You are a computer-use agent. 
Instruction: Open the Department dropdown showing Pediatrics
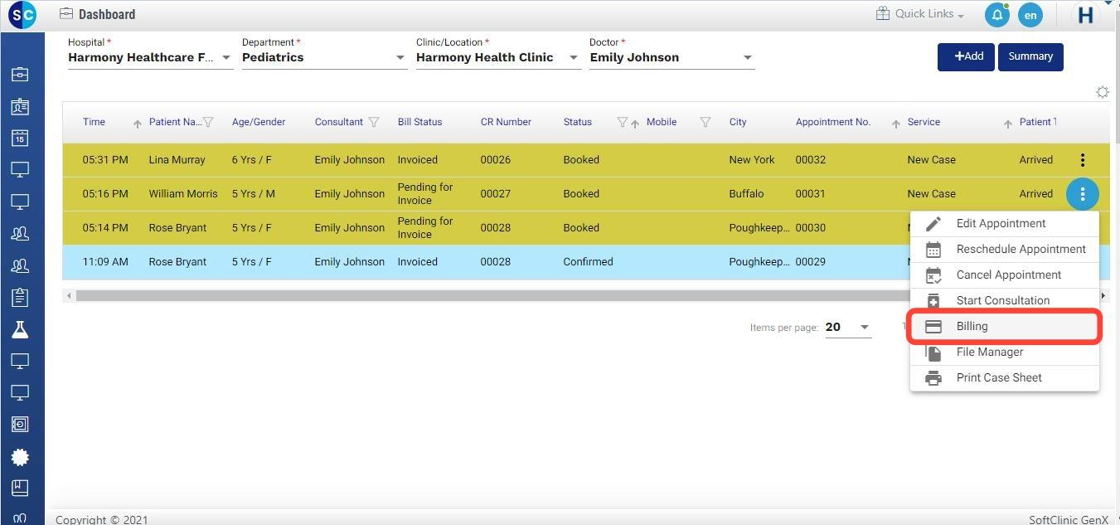(x=400, y=58)
